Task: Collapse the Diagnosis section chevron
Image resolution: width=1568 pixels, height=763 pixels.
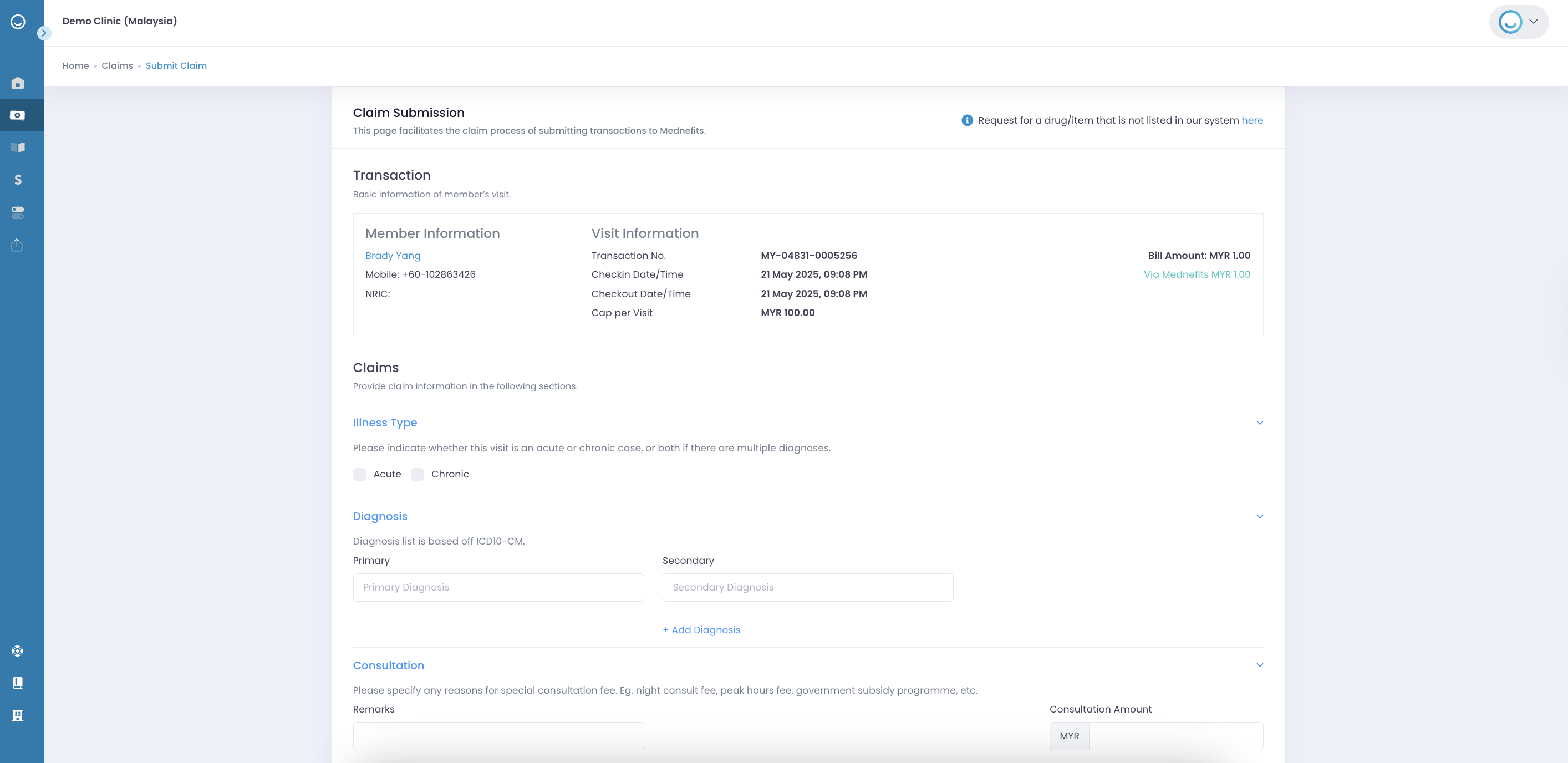Action: [1259, 516]
